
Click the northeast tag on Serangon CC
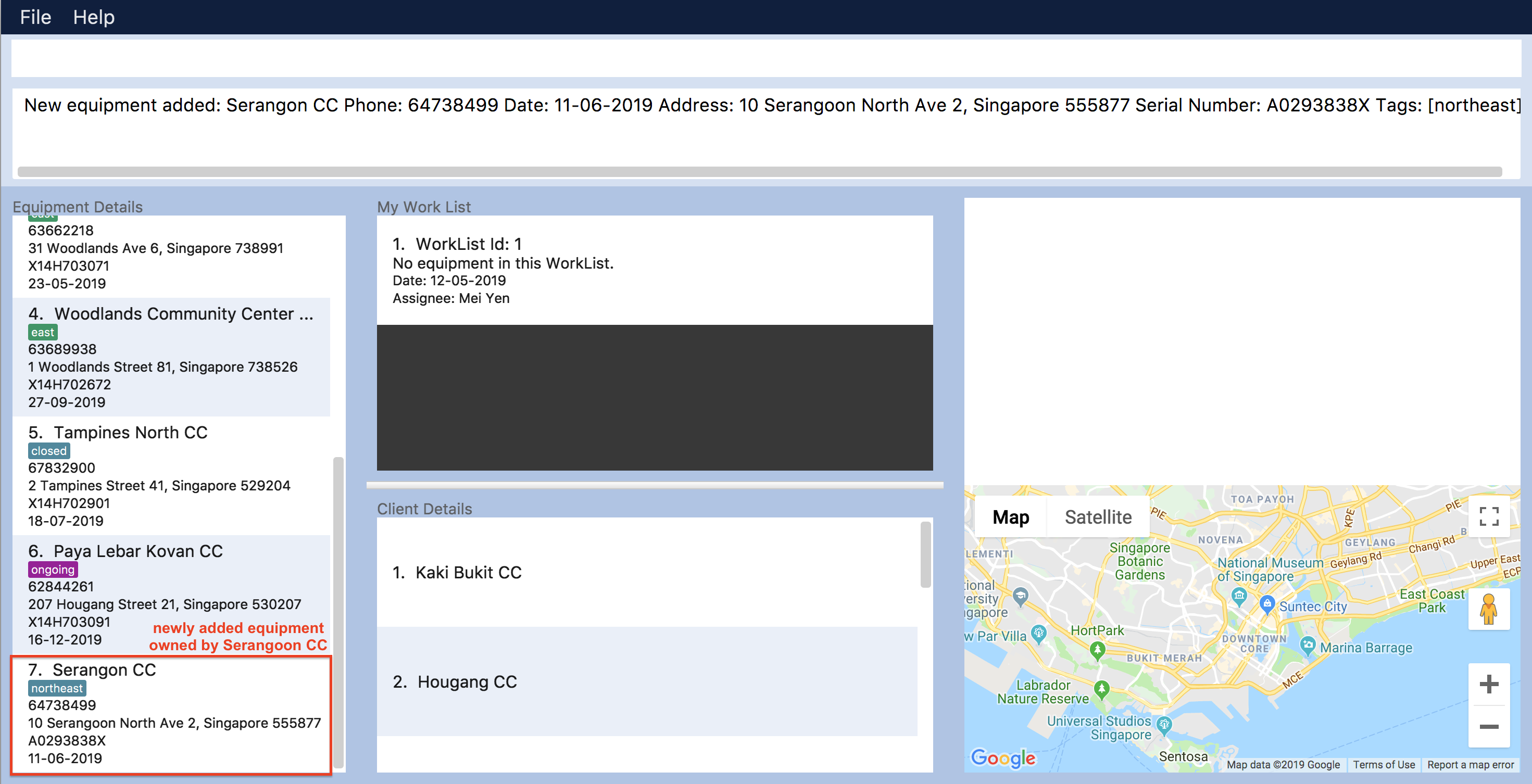[57, 688]
